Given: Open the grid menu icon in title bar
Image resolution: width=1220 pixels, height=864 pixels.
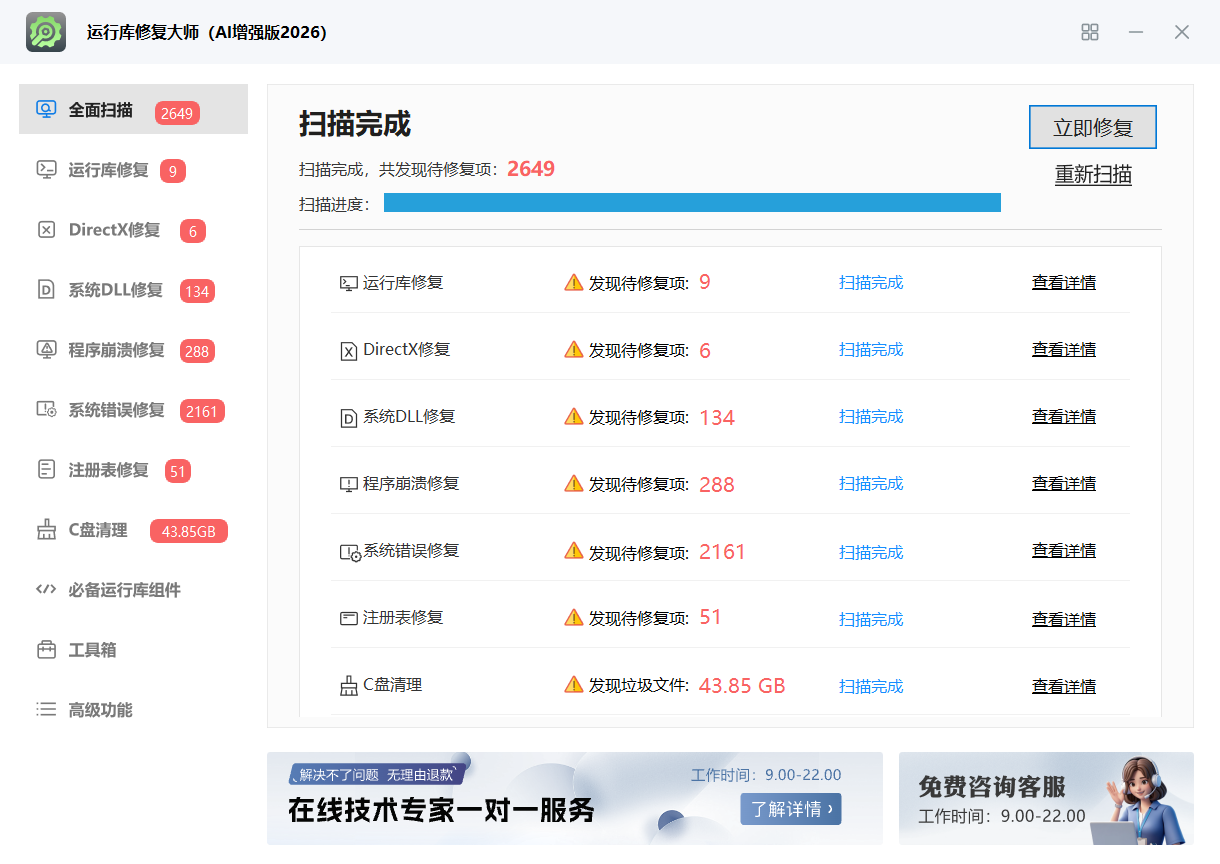Looking at the screenshot, I should pyautogui.click(x=1090, y=32).
